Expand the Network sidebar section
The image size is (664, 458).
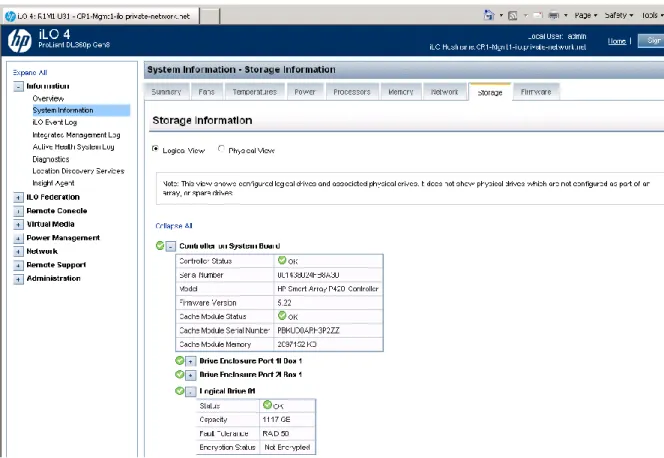tap(18, 252)
